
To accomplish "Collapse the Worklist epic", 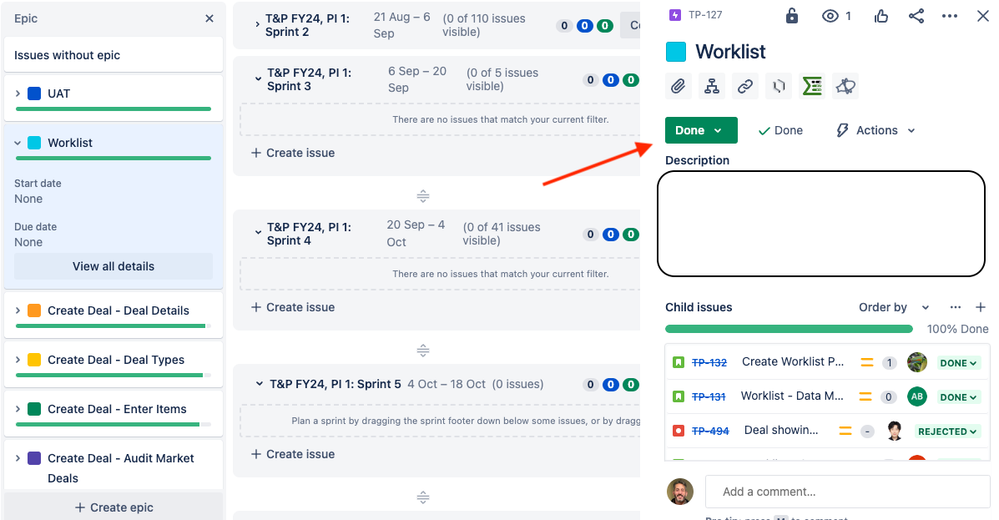I will coord(18,143).
